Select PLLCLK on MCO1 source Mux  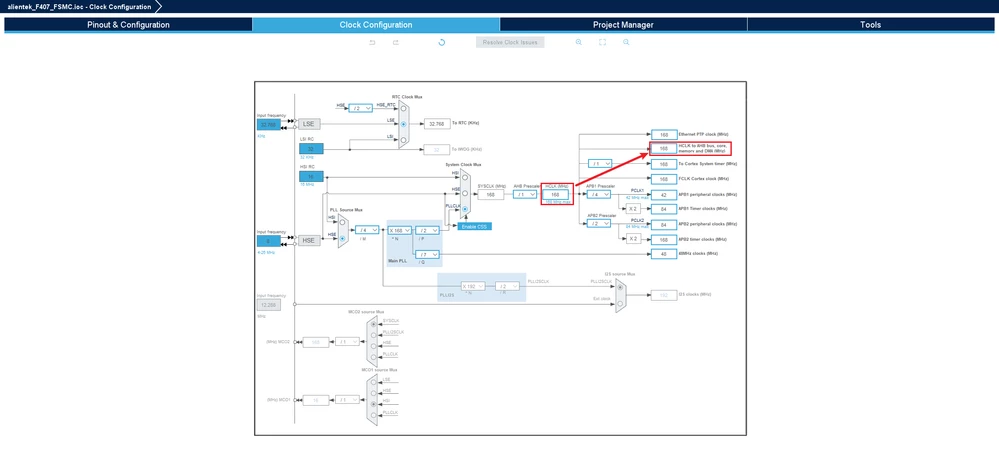[x=373, y=416]
